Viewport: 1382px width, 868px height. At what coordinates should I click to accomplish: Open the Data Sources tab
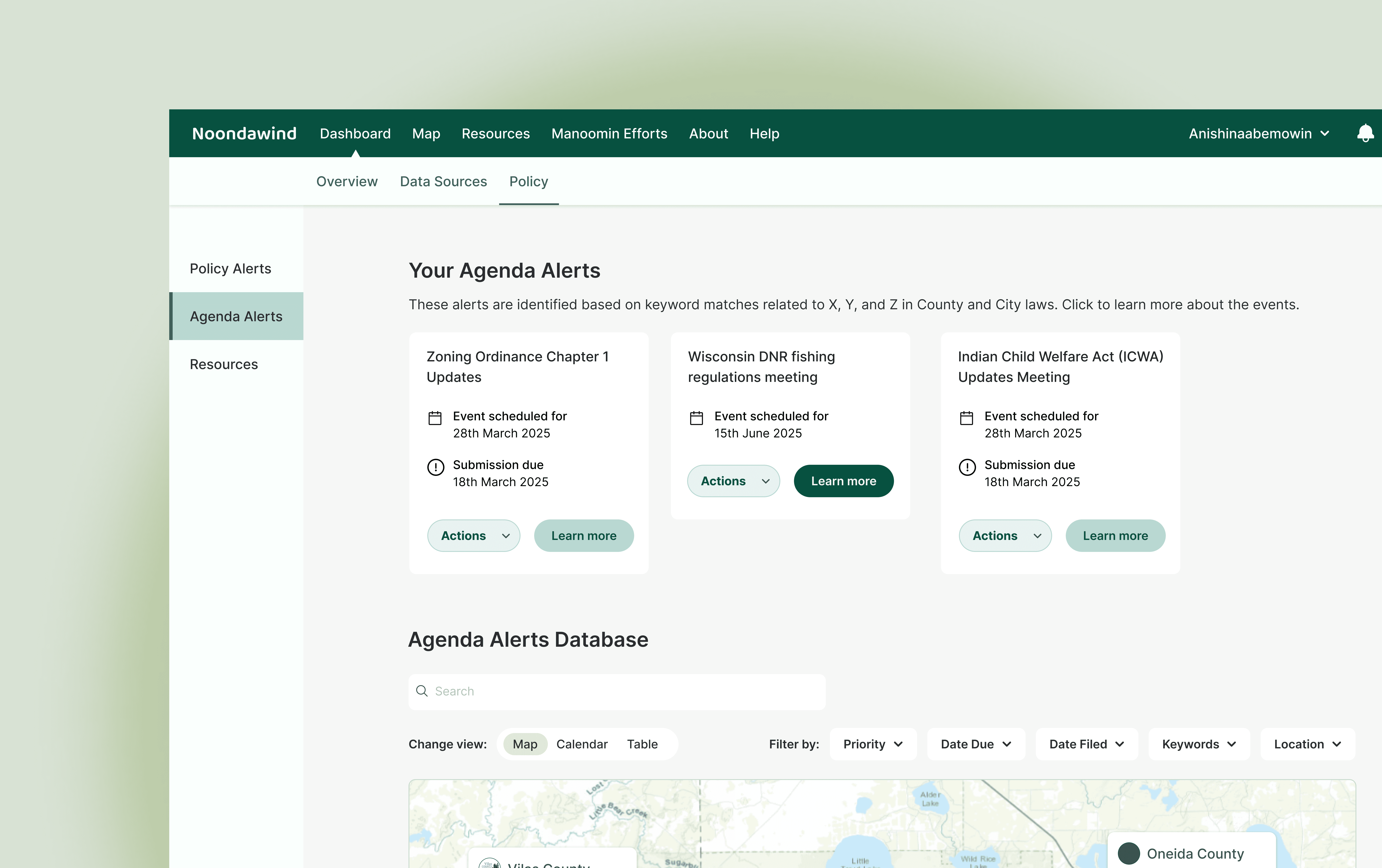point(443,181)
